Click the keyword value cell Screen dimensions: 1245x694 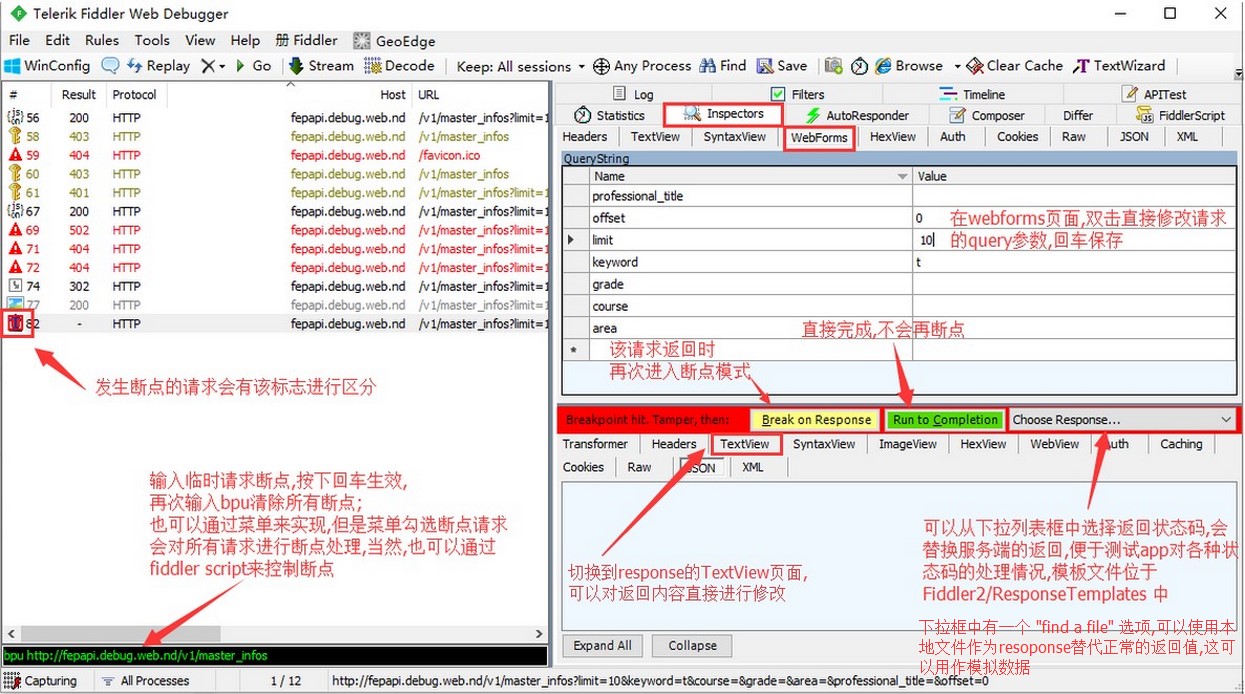(1074, 262)
